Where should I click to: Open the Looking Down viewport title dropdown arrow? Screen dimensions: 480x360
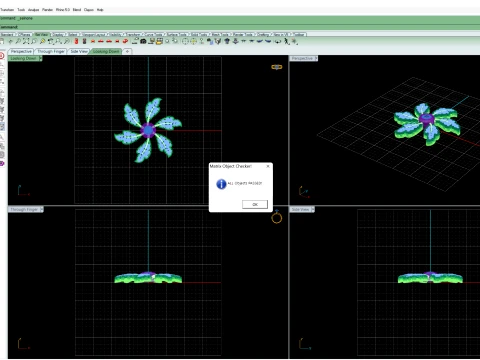(41, 58)
